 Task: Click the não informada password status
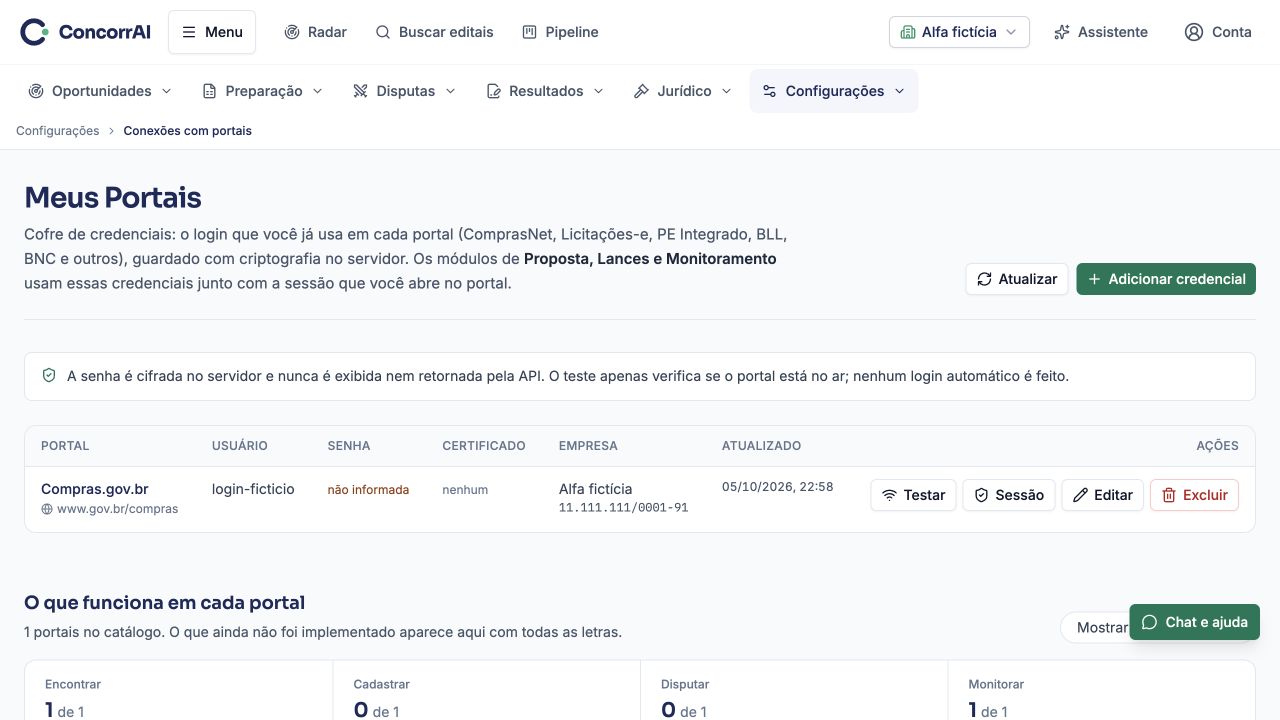click(368, 490)
